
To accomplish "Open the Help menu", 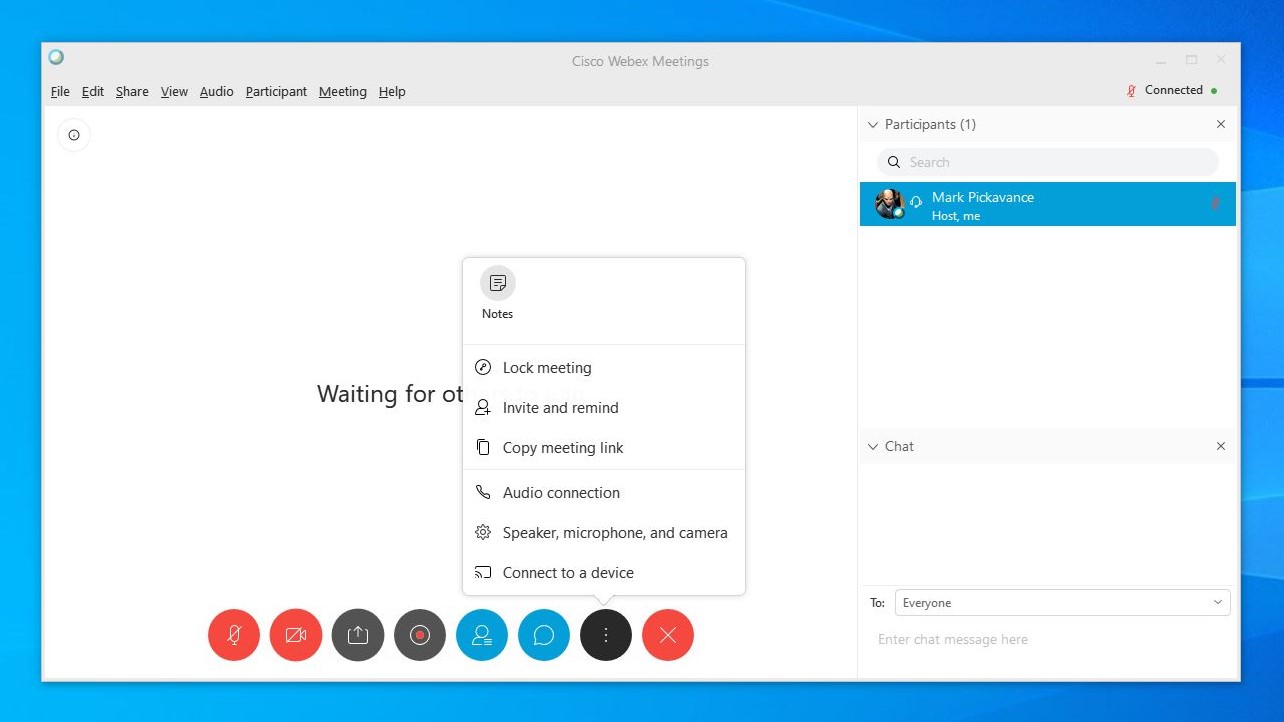I will (392, 91).
